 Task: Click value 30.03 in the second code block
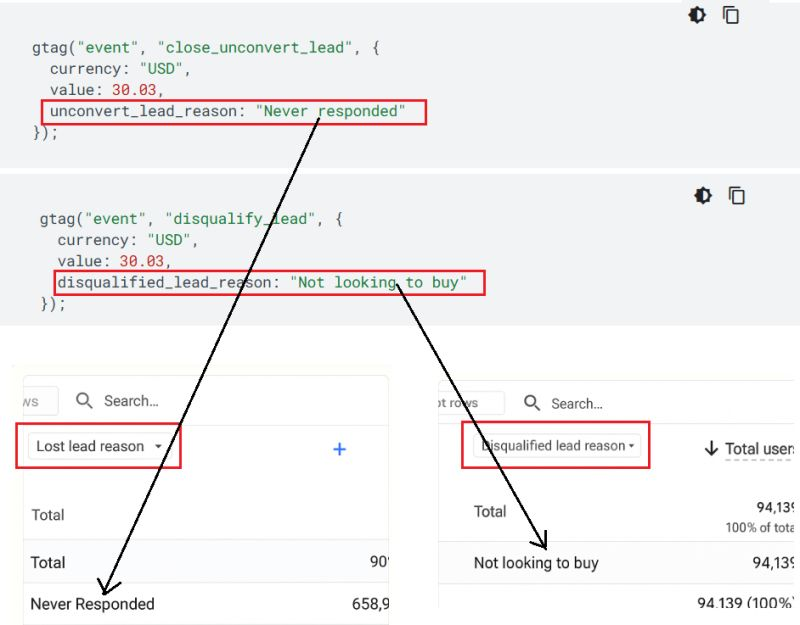pyautogui.click(x=141, y=261)
